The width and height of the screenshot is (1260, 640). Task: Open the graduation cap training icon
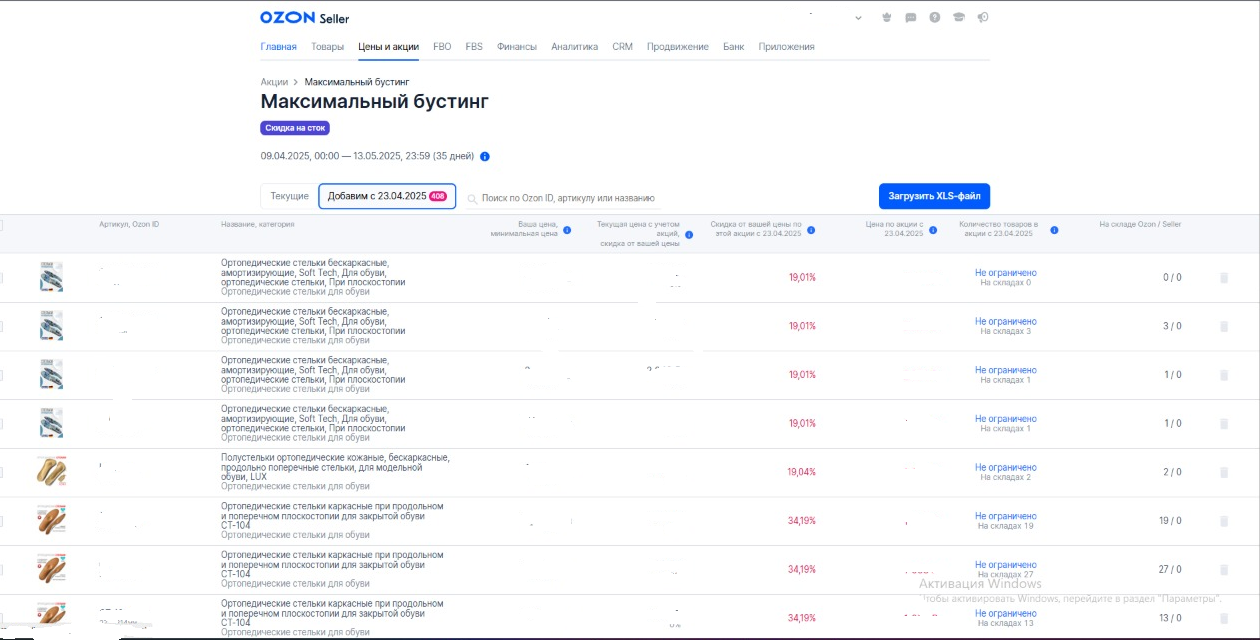959,17
